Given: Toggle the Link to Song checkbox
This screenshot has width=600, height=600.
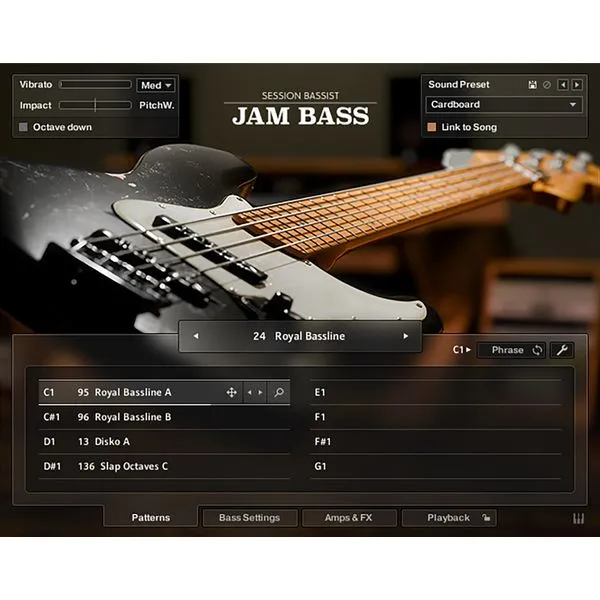Looking at the screenshot, I should point(432,127).
